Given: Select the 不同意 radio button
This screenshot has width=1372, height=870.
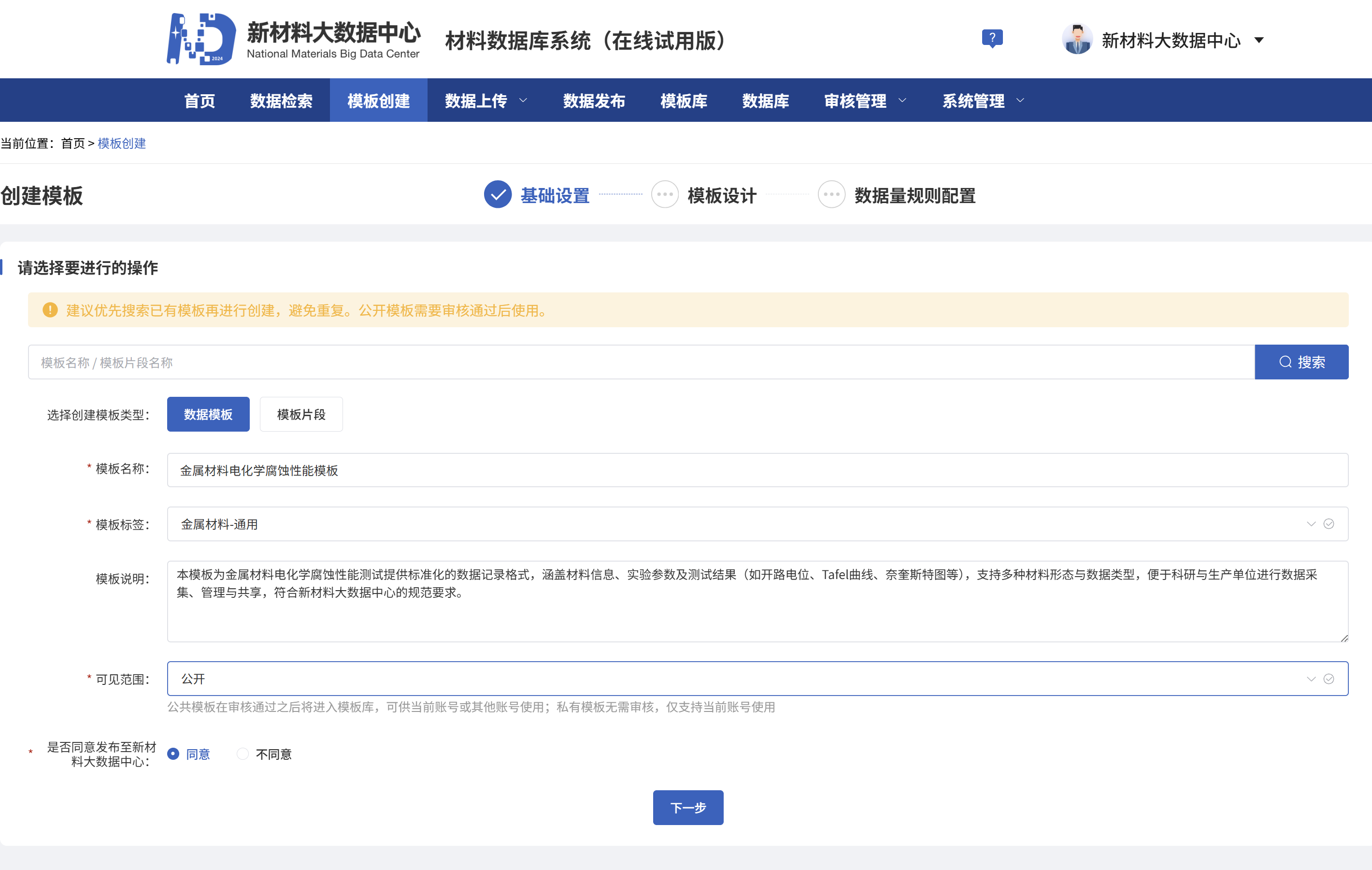Looking at the screenshot, I should tap(243, 754).
